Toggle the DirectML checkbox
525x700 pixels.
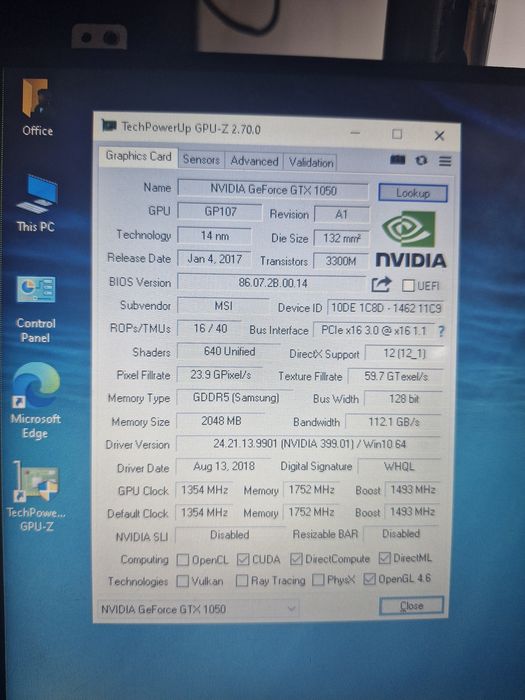click(384, 558)
